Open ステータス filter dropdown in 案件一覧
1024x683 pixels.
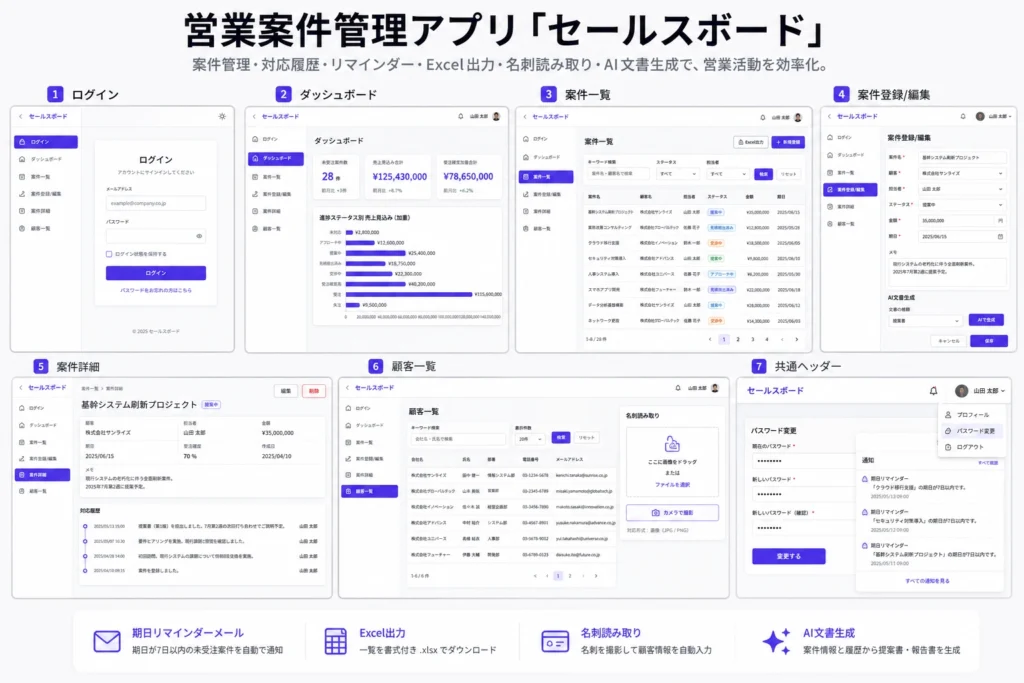point(677,174)
